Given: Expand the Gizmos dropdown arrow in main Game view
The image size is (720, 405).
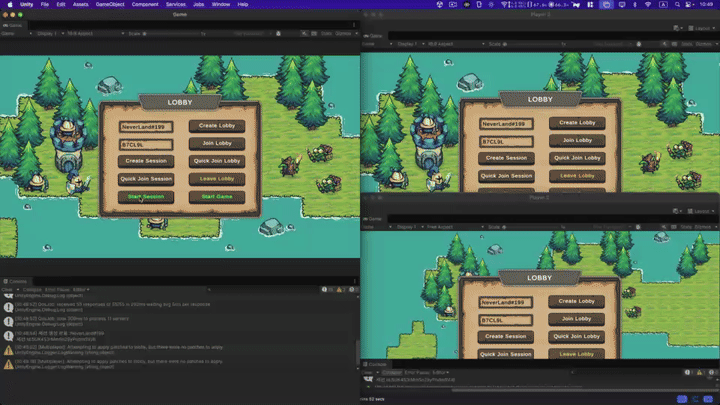Looking at the screenshot, I should [356, 34].
